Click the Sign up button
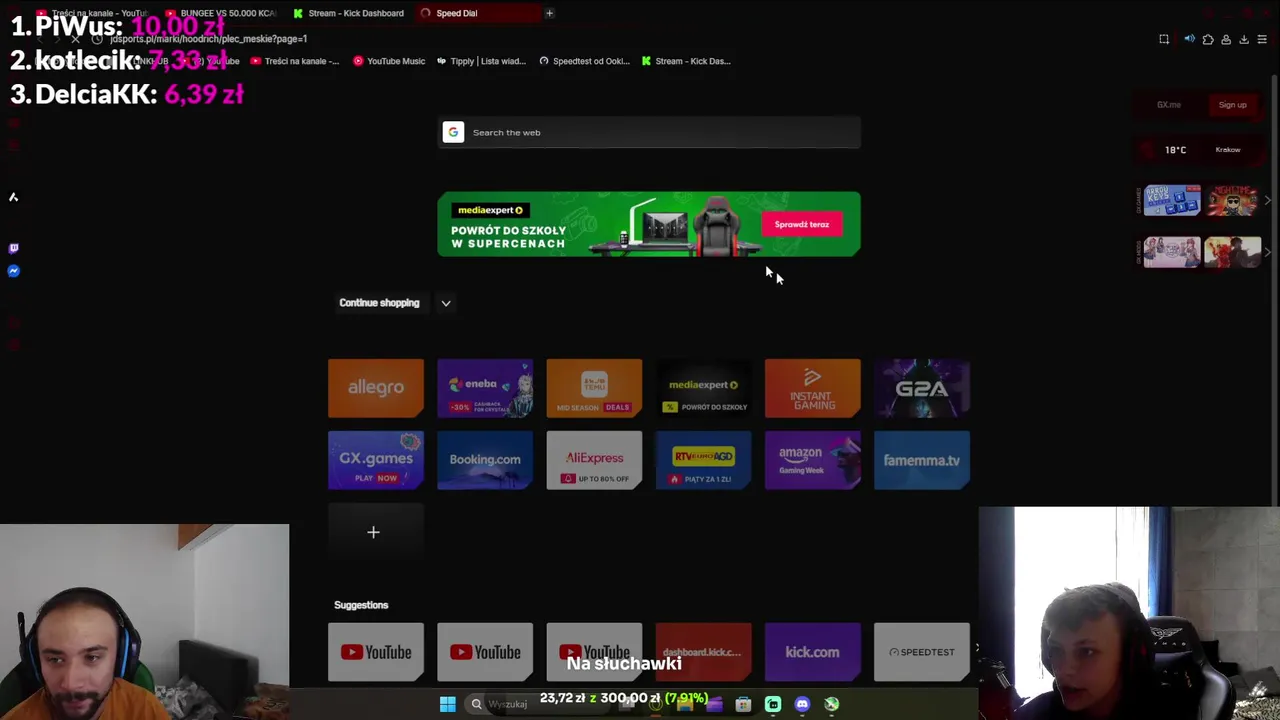The image size is (1280, 720). tap(1232, 105)
